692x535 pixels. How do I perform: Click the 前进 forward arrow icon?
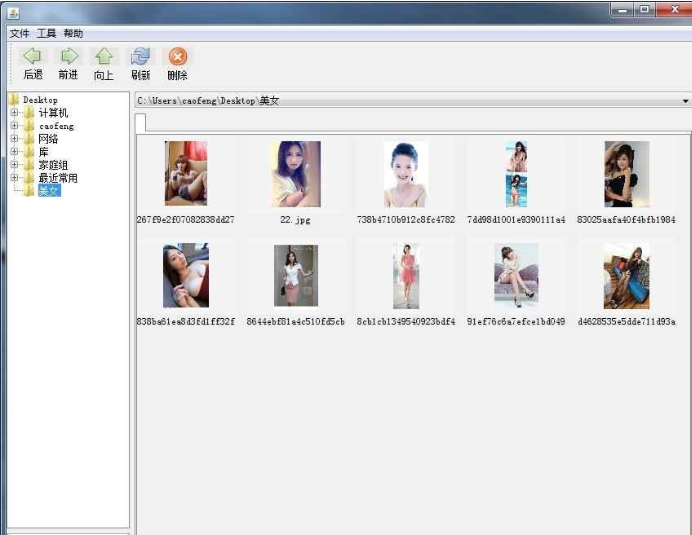68,57
